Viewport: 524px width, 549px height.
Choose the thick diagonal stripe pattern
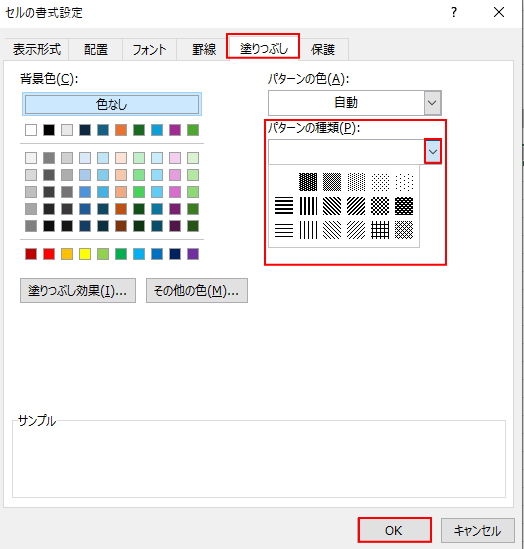pyautogui.click(x=356, y=206)
